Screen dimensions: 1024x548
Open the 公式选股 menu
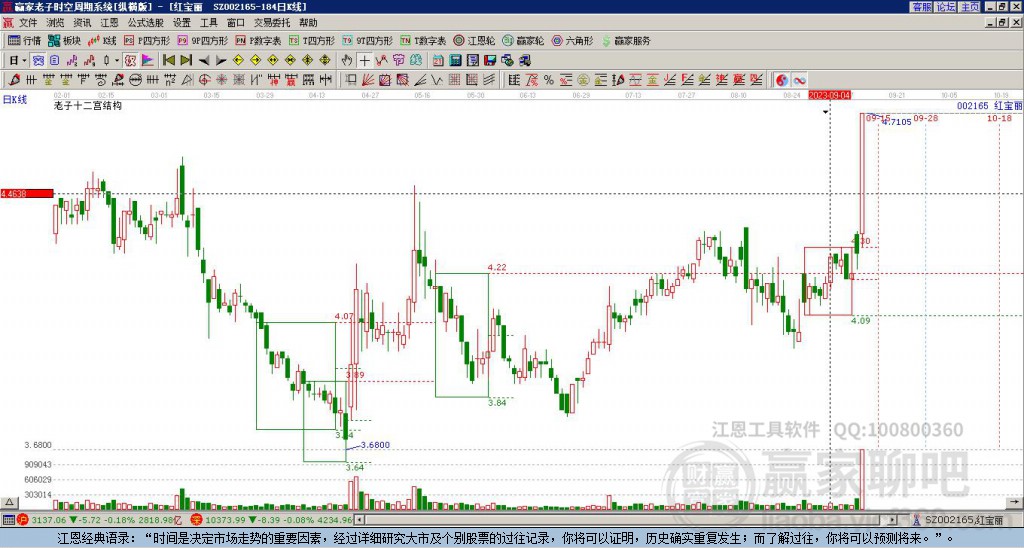[x=145, y=23]
